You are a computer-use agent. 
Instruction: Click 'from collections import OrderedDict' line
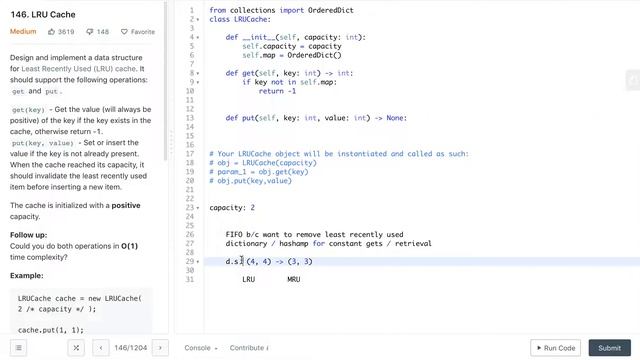tap(281, 10)
